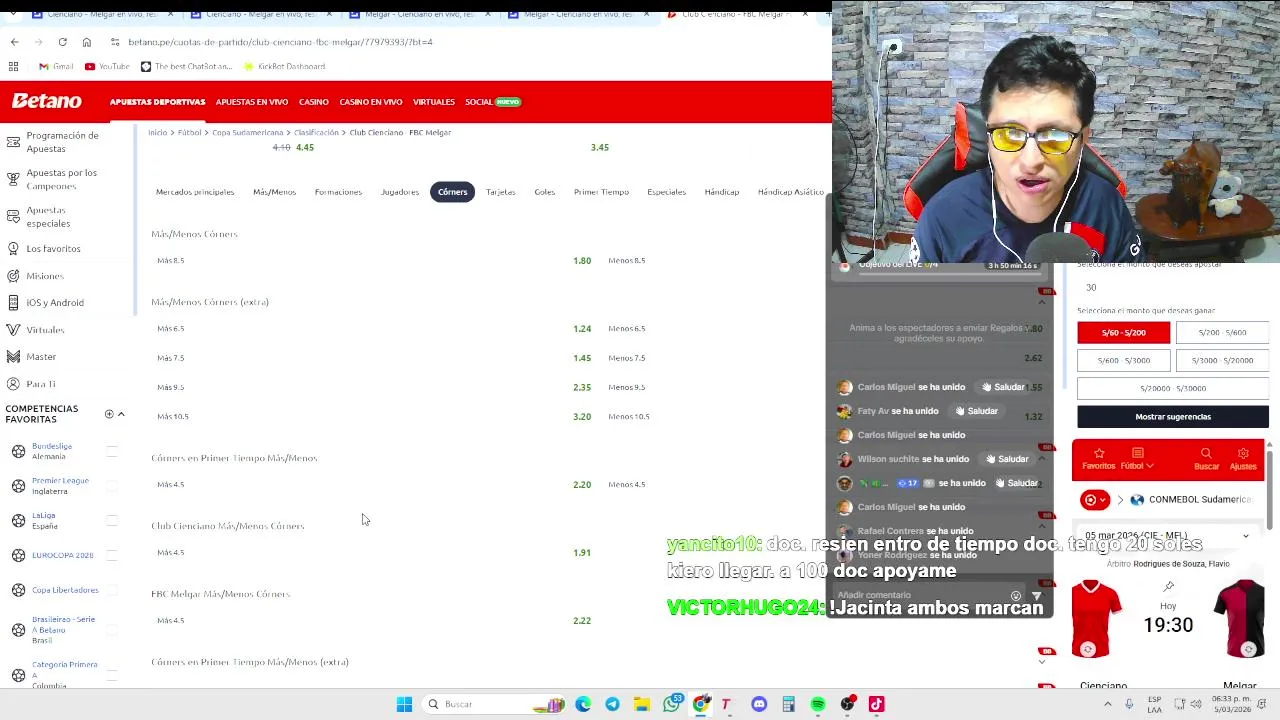The width and height of the screenshot is (1280, 720).
Task: Click Windows taskbar Buscar search box
Action: (x=493, y=704)
